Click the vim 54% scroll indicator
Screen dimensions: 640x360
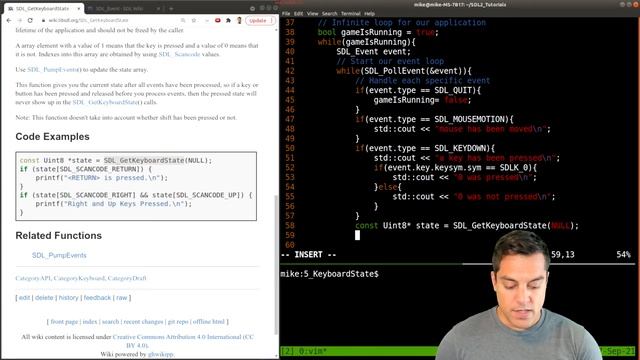click(623, 255)
